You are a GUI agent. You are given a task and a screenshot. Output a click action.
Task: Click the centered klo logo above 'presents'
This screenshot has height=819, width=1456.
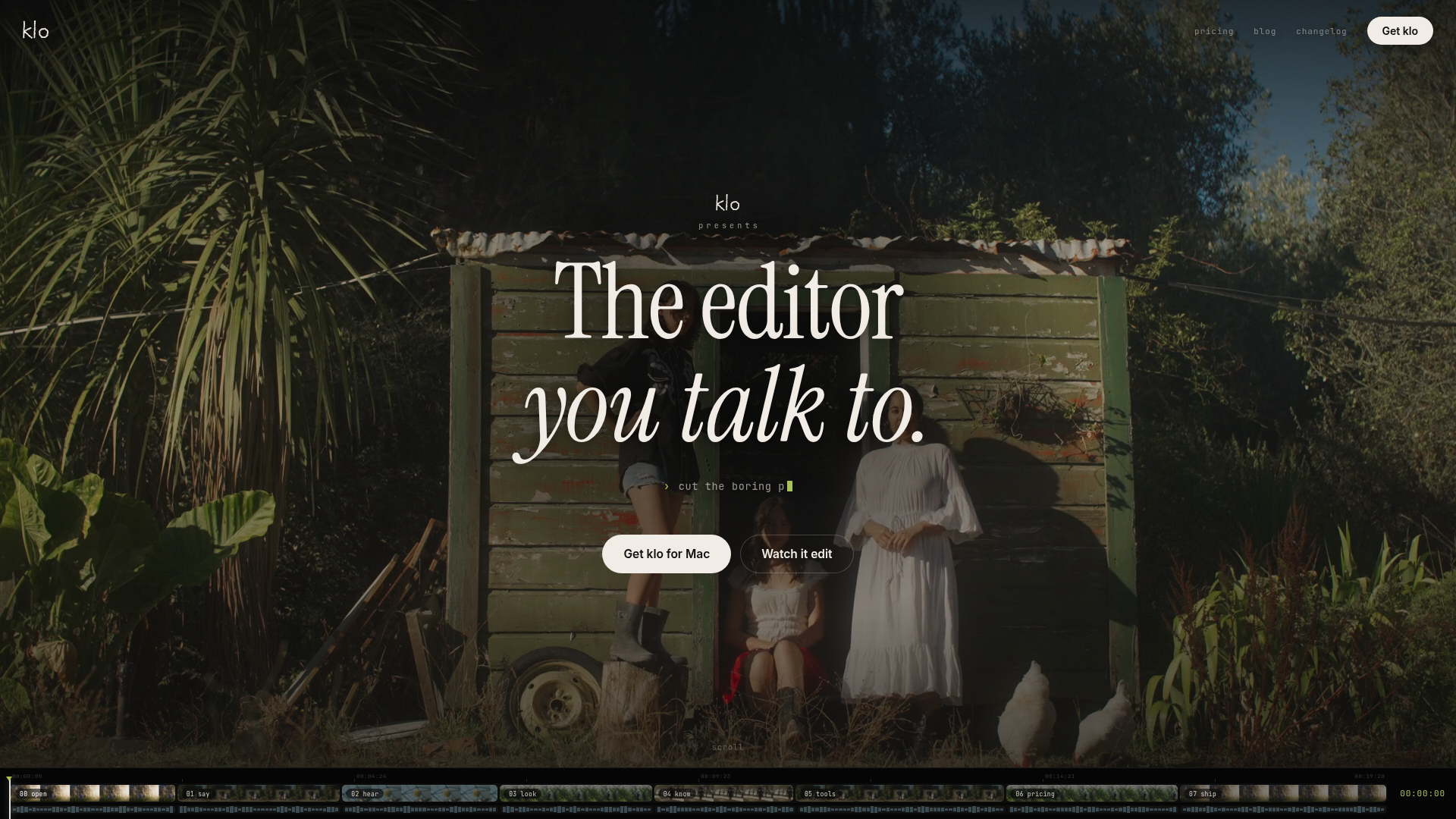[x=727, y=203]
